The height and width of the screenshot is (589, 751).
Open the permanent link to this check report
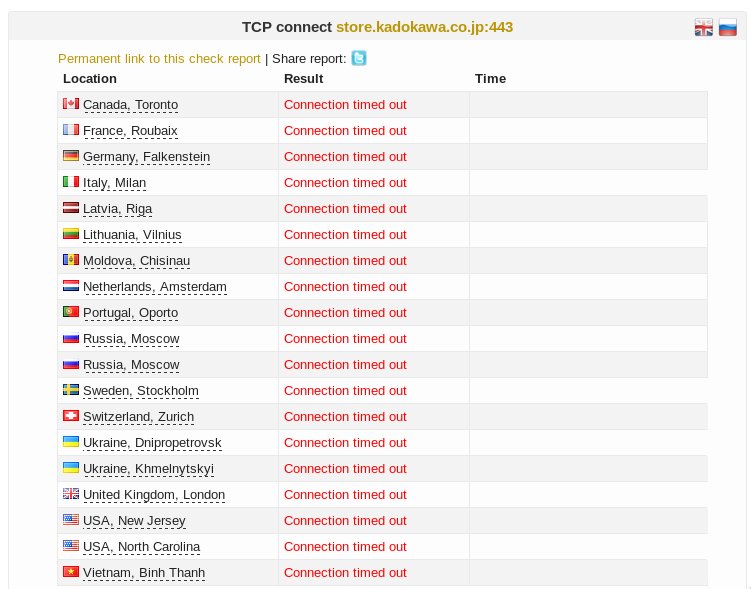(x=159, y=58)
